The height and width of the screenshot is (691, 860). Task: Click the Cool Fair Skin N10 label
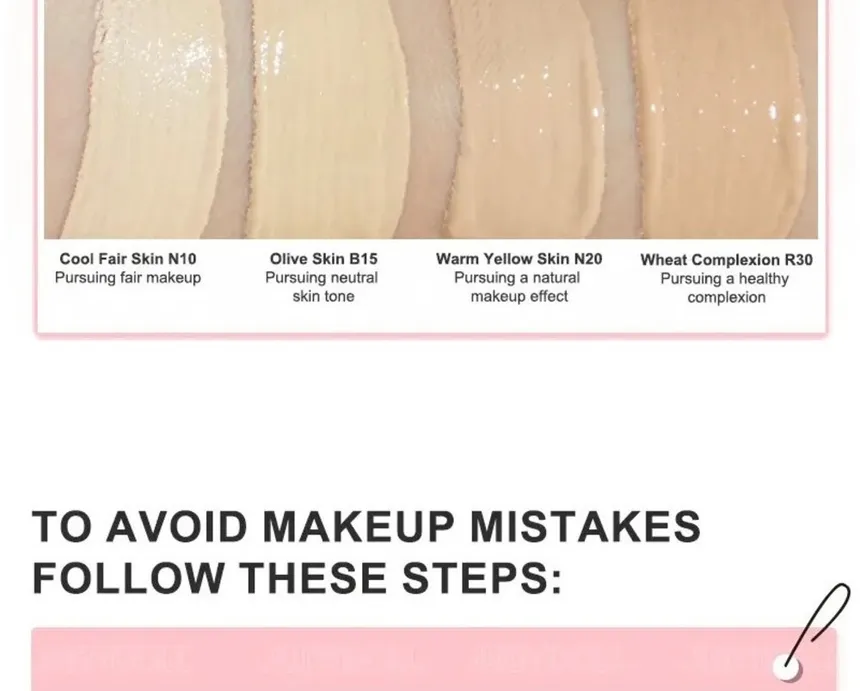pyautogui.click(x=128, y=259)
